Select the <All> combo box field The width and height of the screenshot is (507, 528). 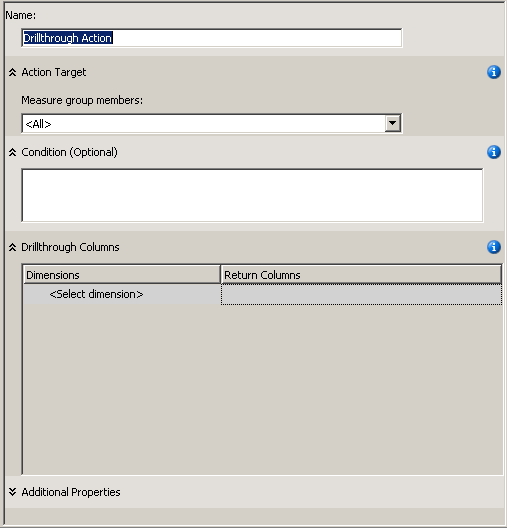pyautogui.click(x=211, y=124)
